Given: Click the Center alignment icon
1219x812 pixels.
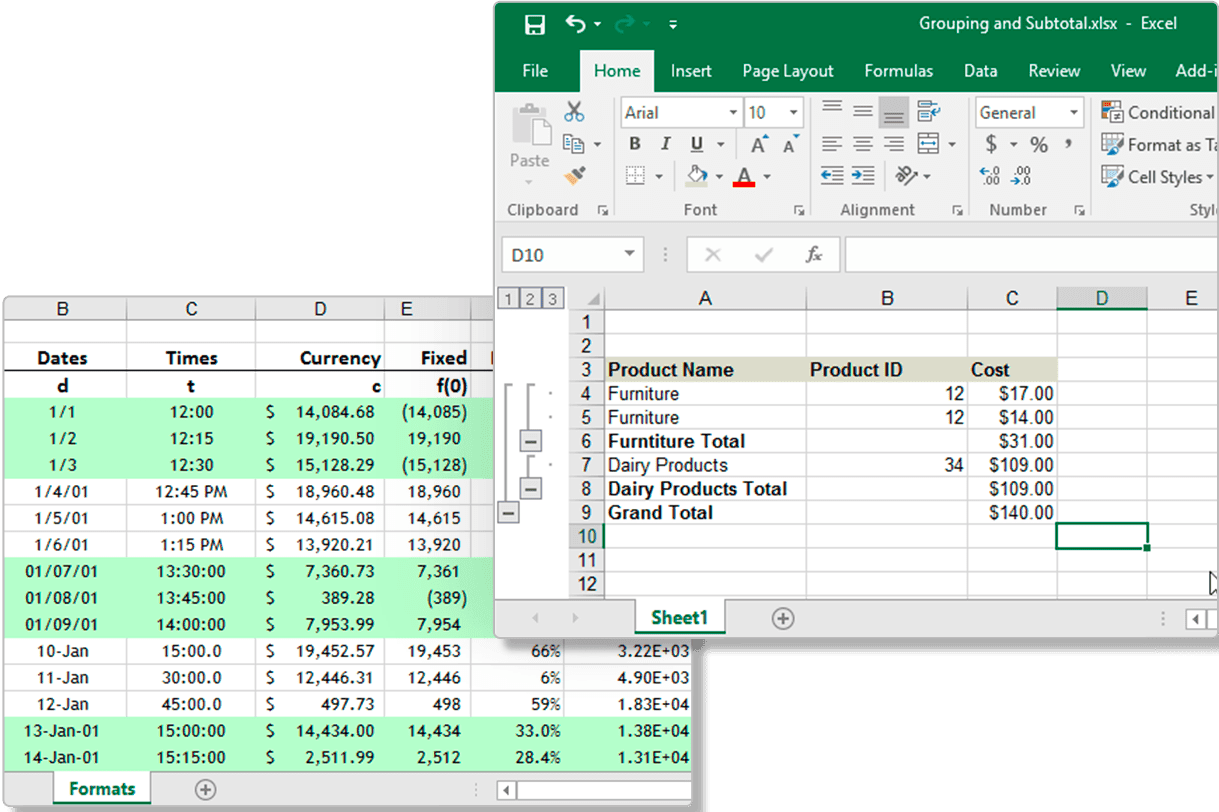Looking at the screenshot, I should pos(863,144).
